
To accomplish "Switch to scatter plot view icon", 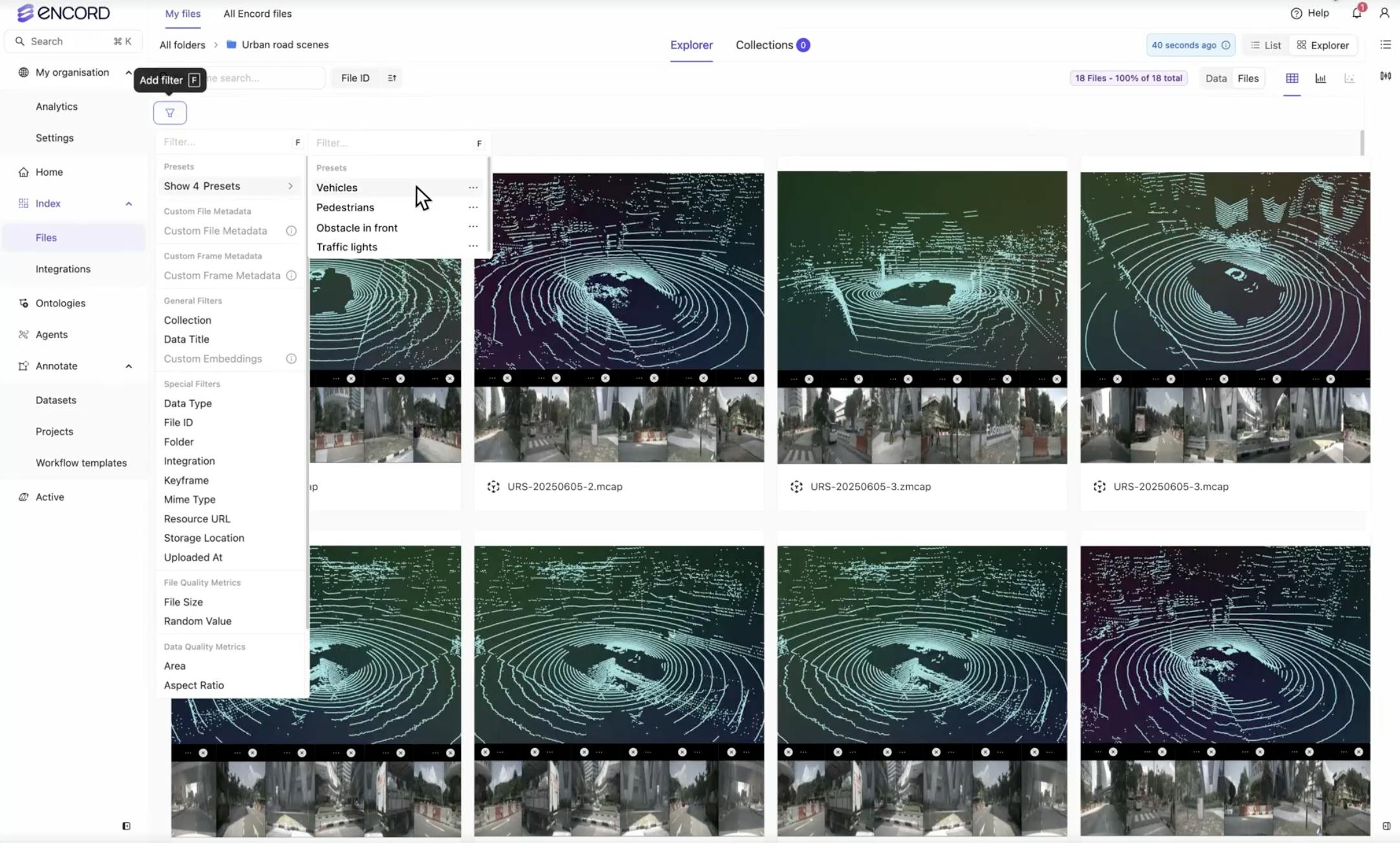I will coord(1349,78).
